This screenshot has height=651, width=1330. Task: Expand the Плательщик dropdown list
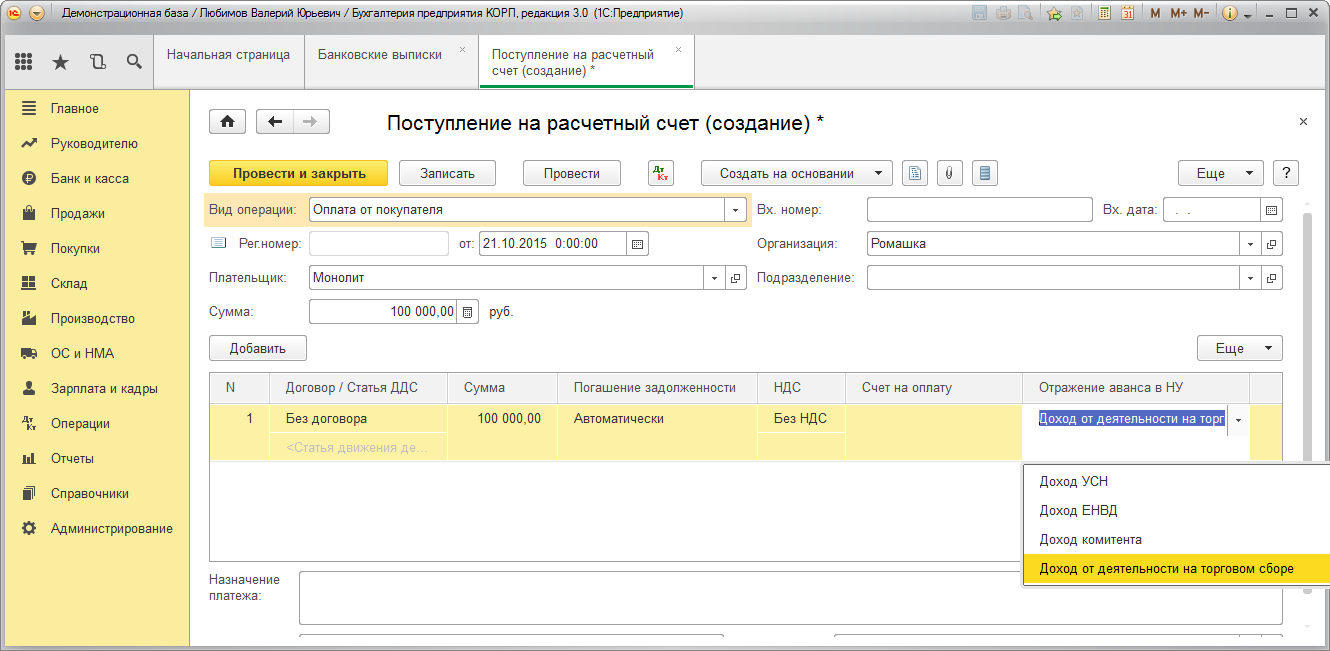[x=716, y=278]
